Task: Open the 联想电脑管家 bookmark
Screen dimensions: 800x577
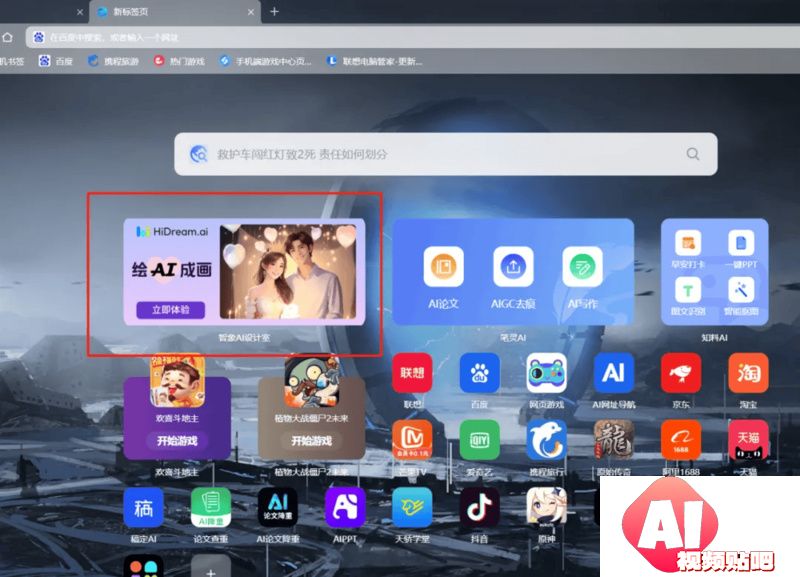Action: click(374, 61)
